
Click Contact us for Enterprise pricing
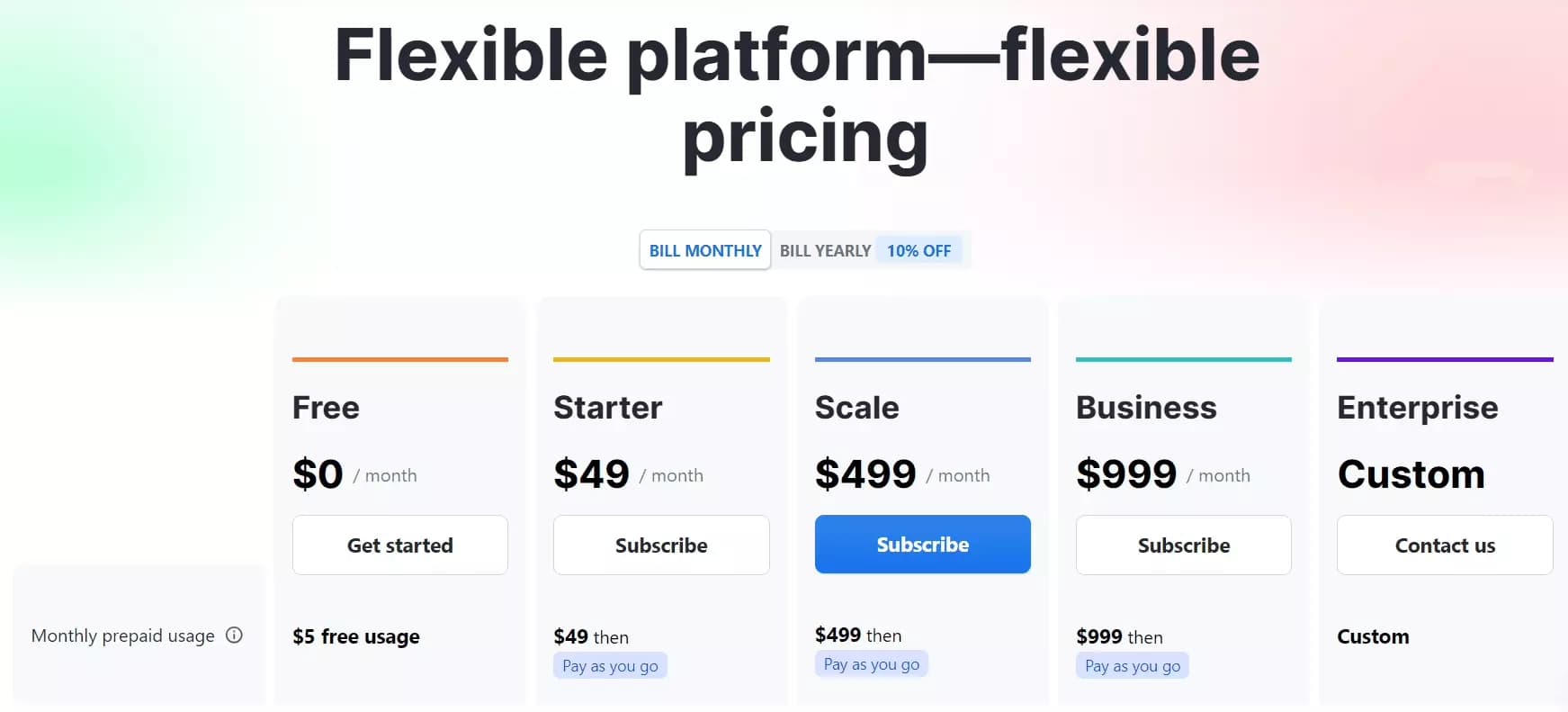(x=1444, y=545)
